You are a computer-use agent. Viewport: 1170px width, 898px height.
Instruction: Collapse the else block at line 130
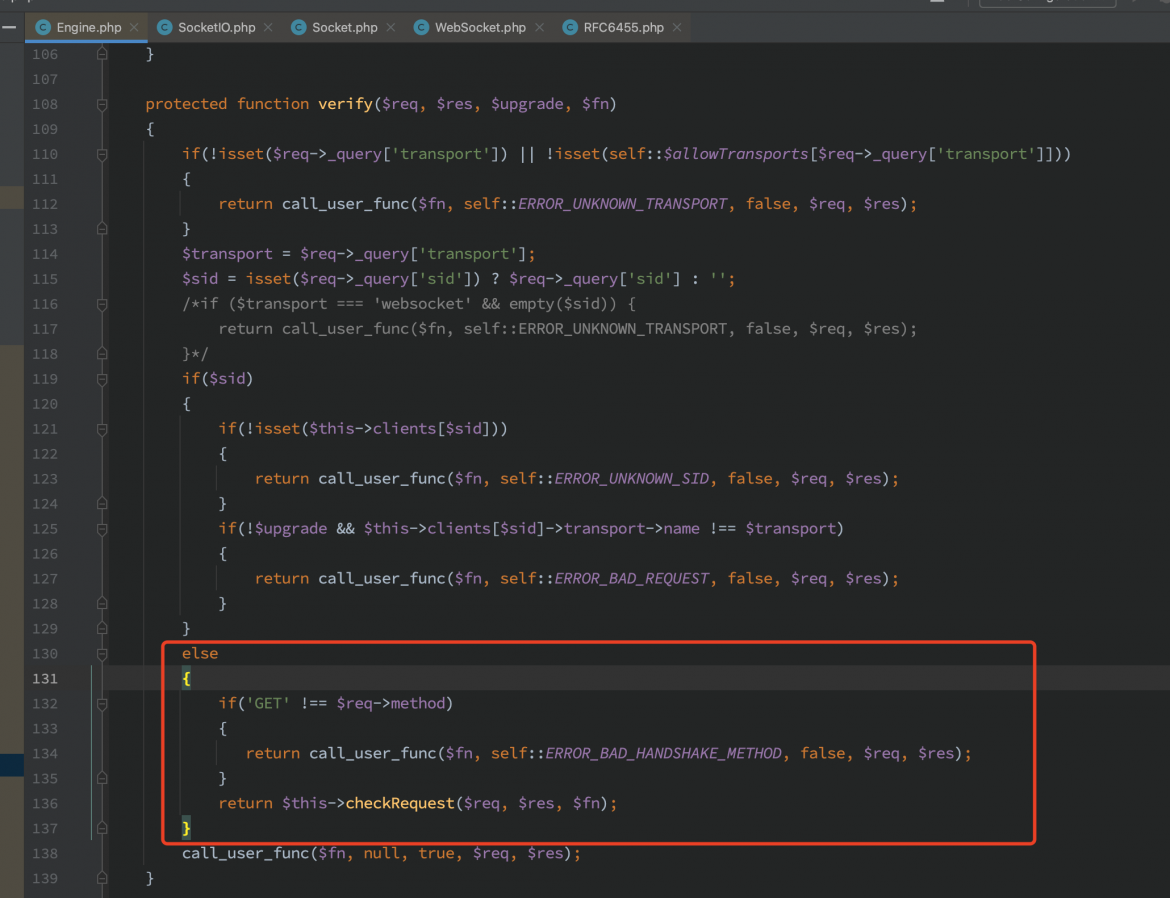102,654
